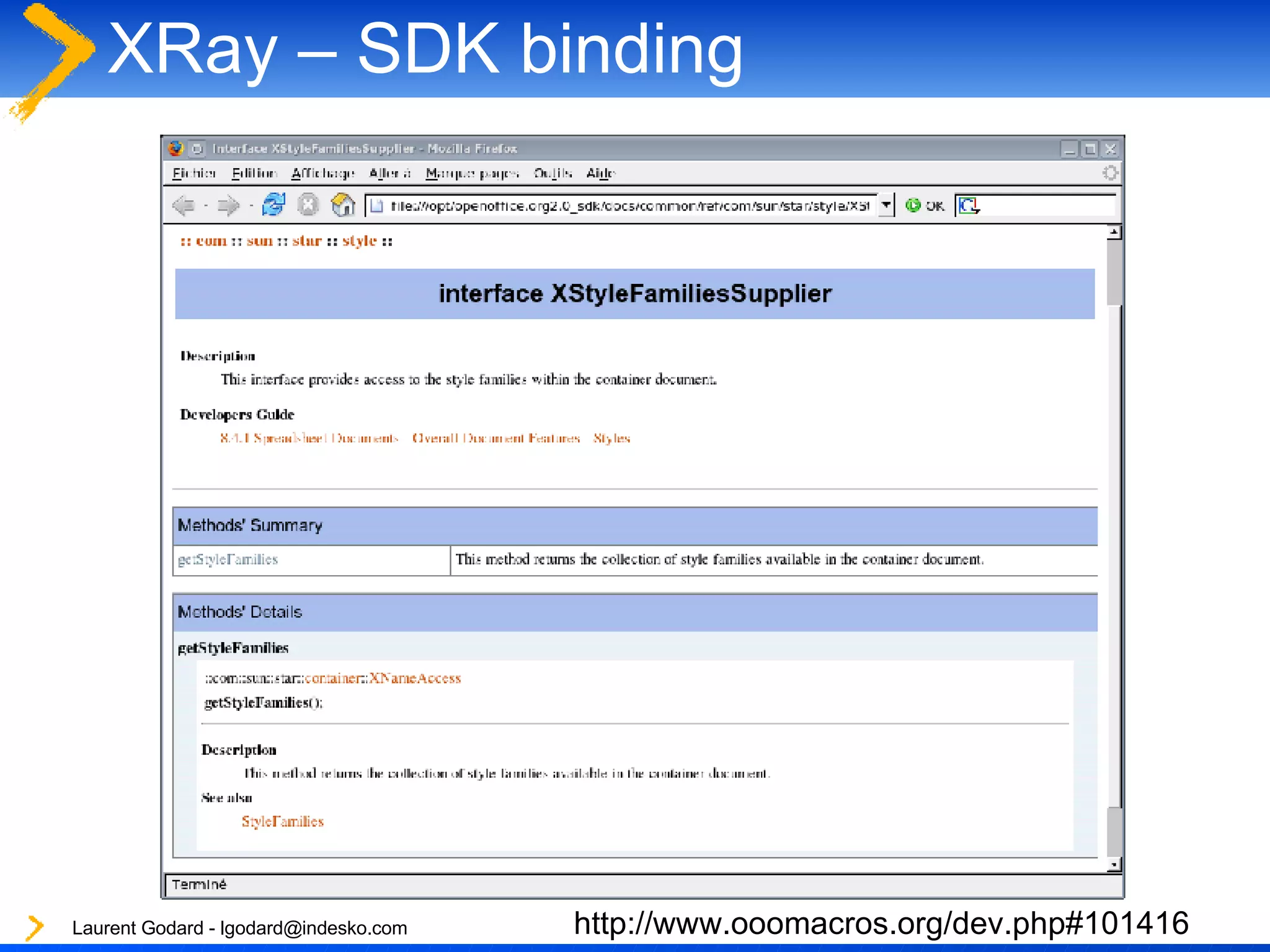Click the Google search engine icon
Image resolution: width=1270 pixels, height=952 pixels.
pos(969,205)
